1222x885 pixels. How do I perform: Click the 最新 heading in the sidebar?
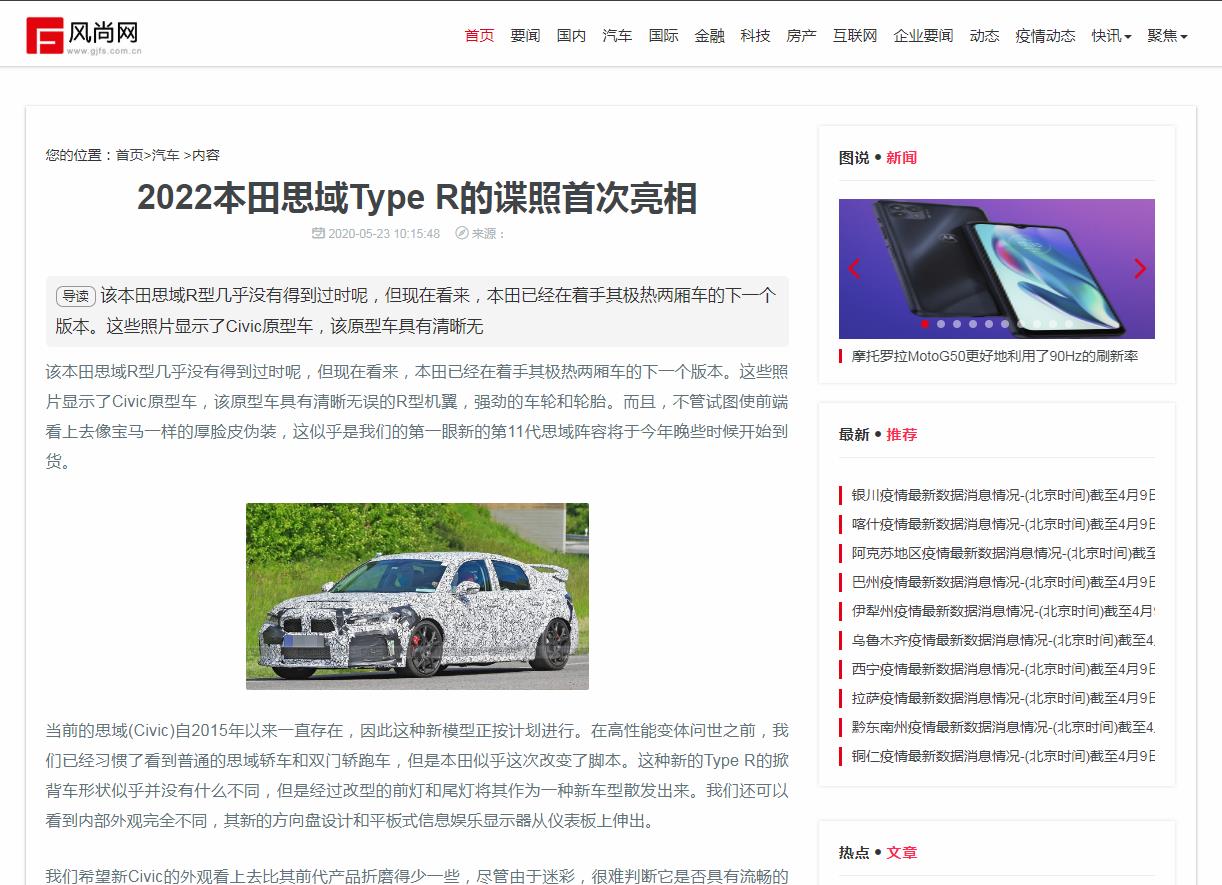(x=854, y=434)
